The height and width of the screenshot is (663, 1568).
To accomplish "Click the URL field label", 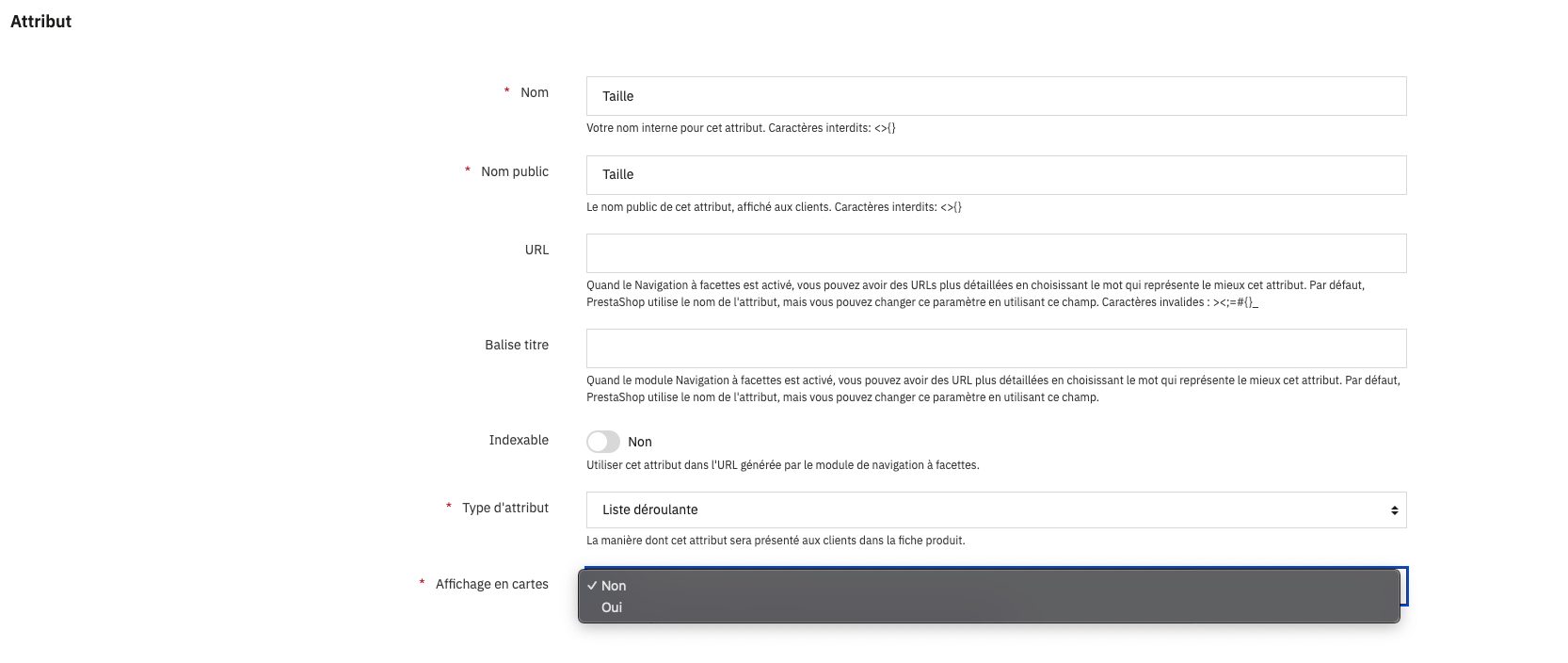I will (x=536, y=250).
